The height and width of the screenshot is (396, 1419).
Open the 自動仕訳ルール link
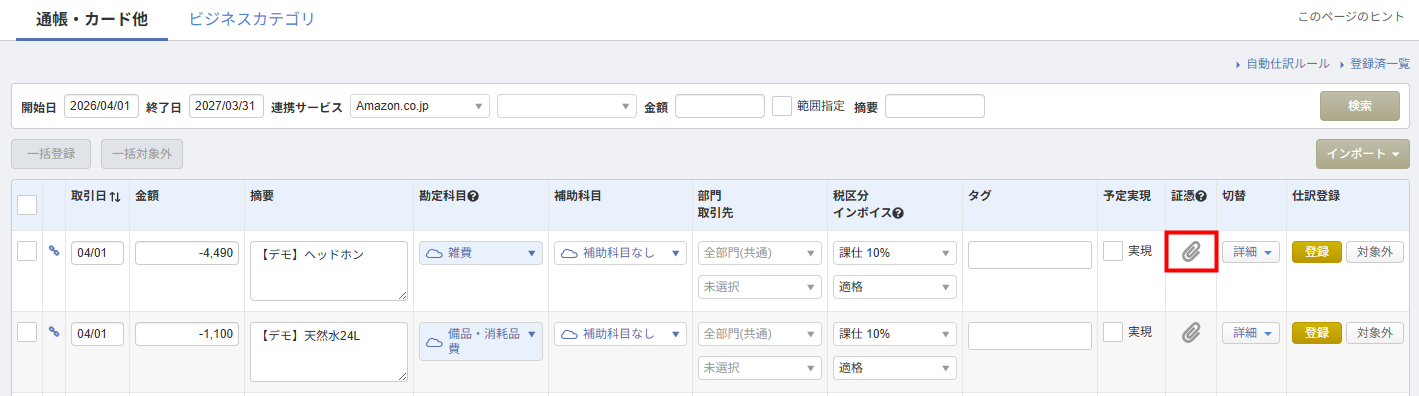tap(1287, 64)
